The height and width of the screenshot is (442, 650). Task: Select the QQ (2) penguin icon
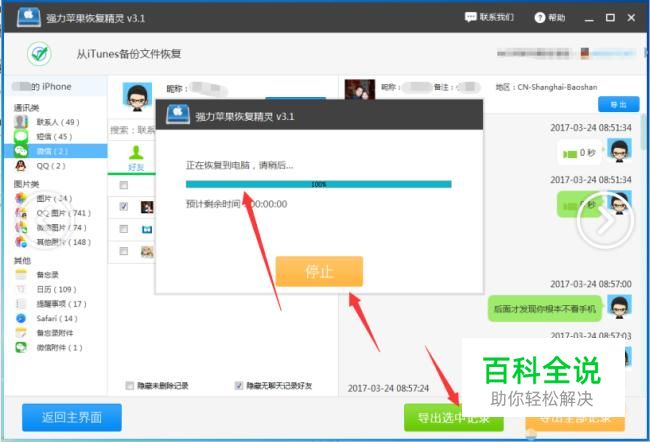(21, 166)
